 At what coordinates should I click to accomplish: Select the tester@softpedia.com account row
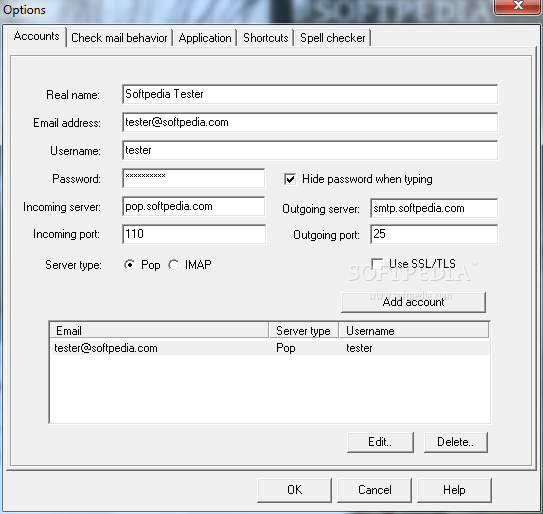(270, 348)
